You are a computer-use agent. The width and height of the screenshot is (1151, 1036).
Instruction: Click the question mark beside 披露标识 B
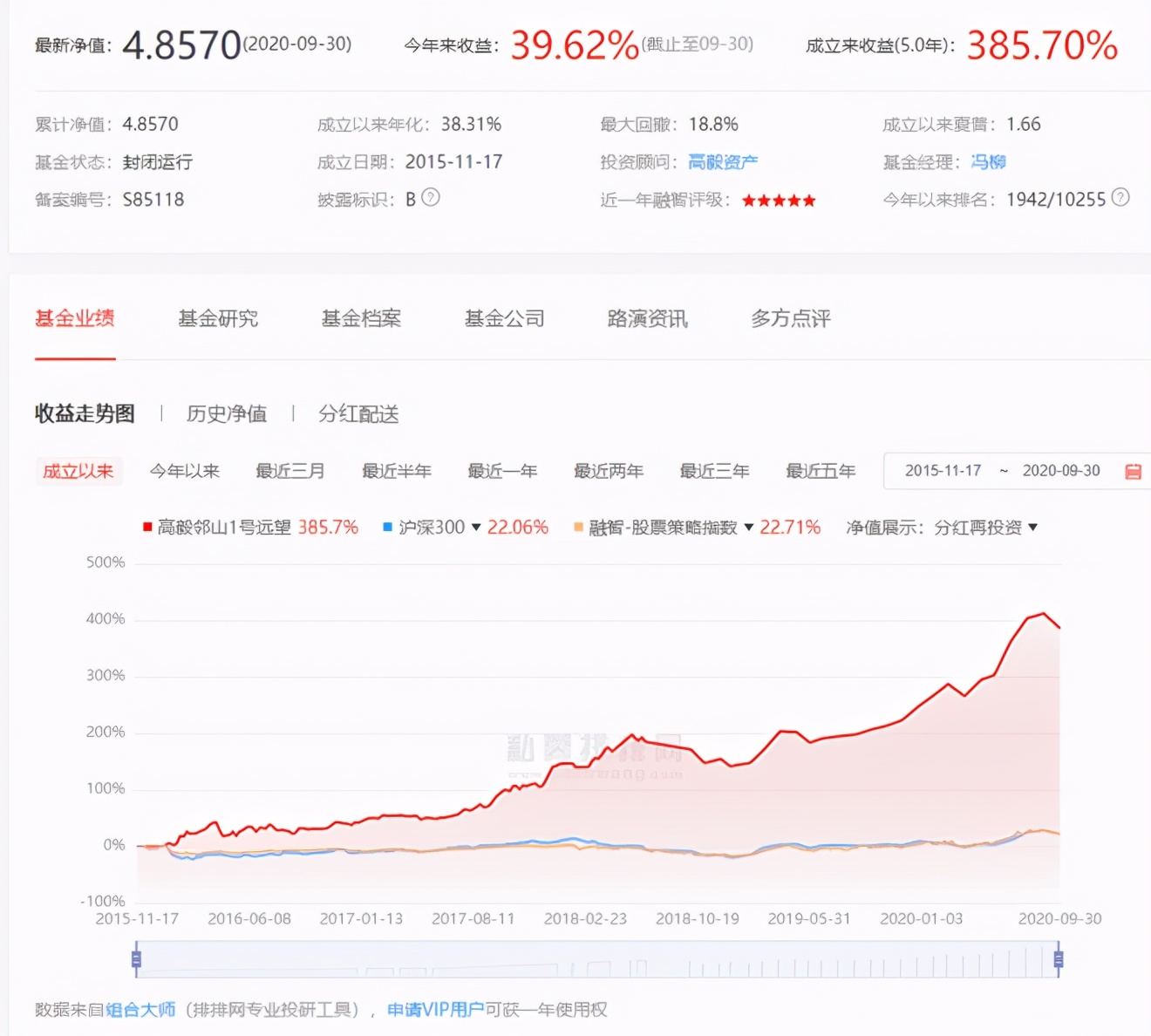point(430,199)
